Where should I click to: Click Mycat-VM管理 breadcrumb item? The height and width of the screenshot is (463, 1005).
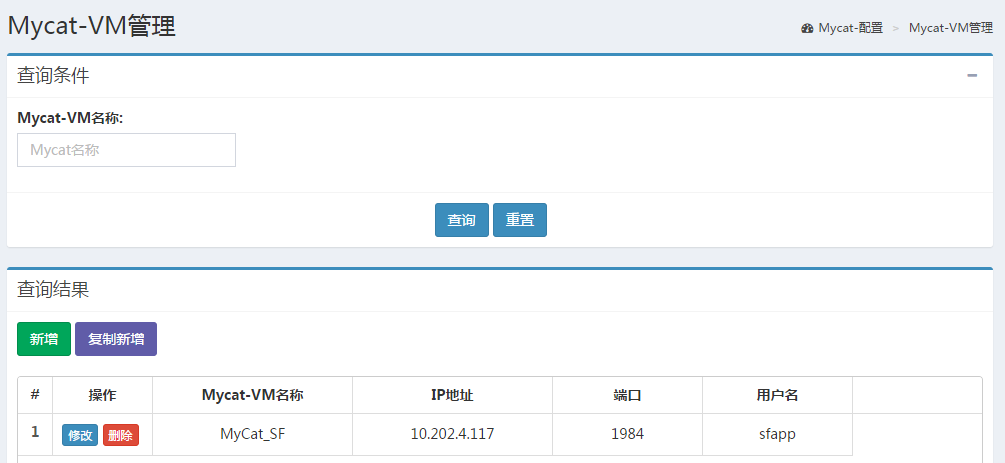[x=951, y=28]
